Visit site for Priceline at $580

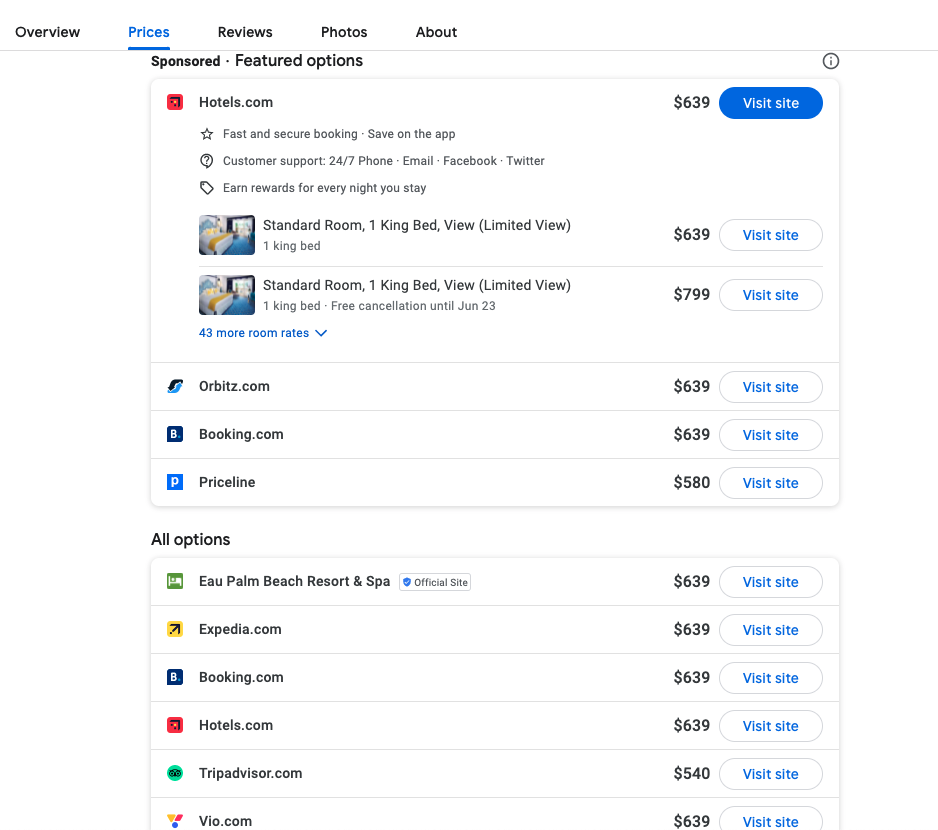(770, 483)
